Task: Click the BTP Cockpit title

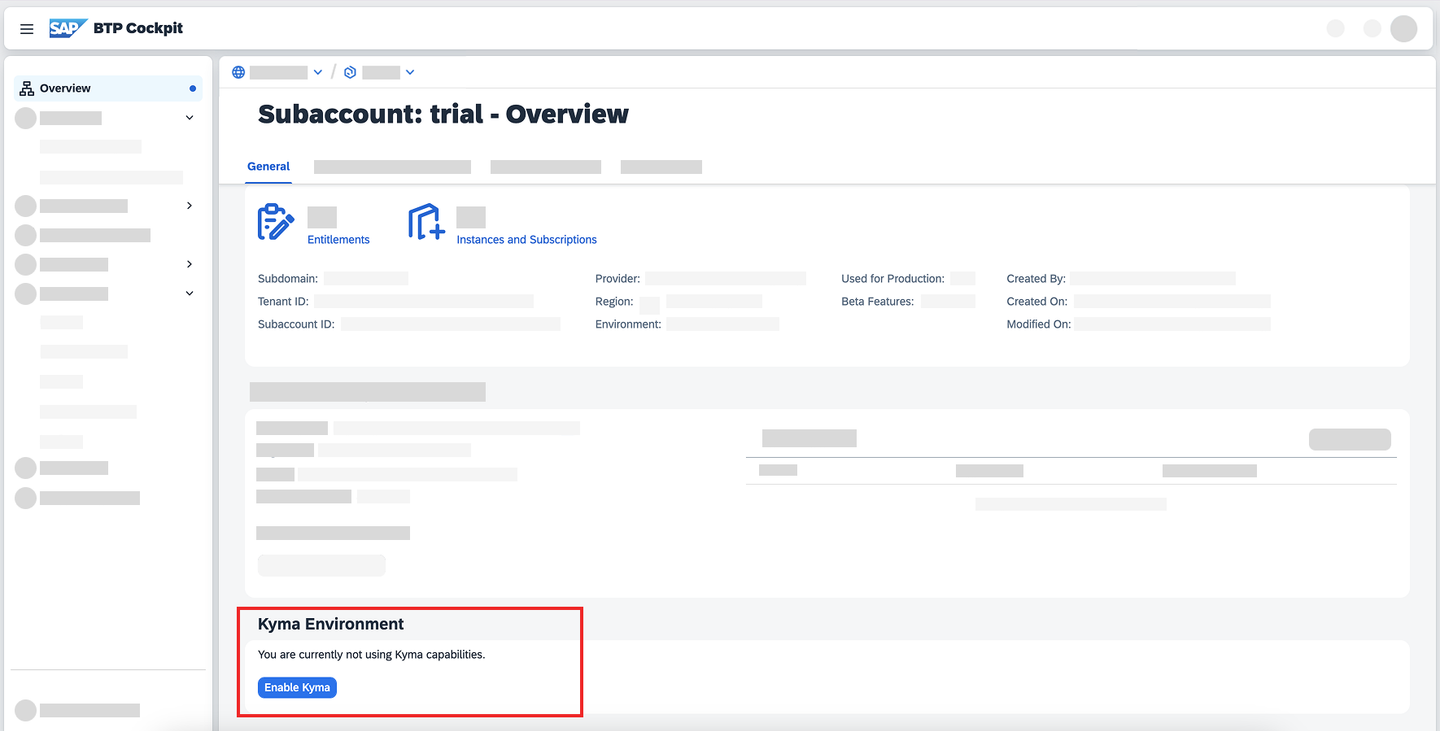Action: point(138,28)
